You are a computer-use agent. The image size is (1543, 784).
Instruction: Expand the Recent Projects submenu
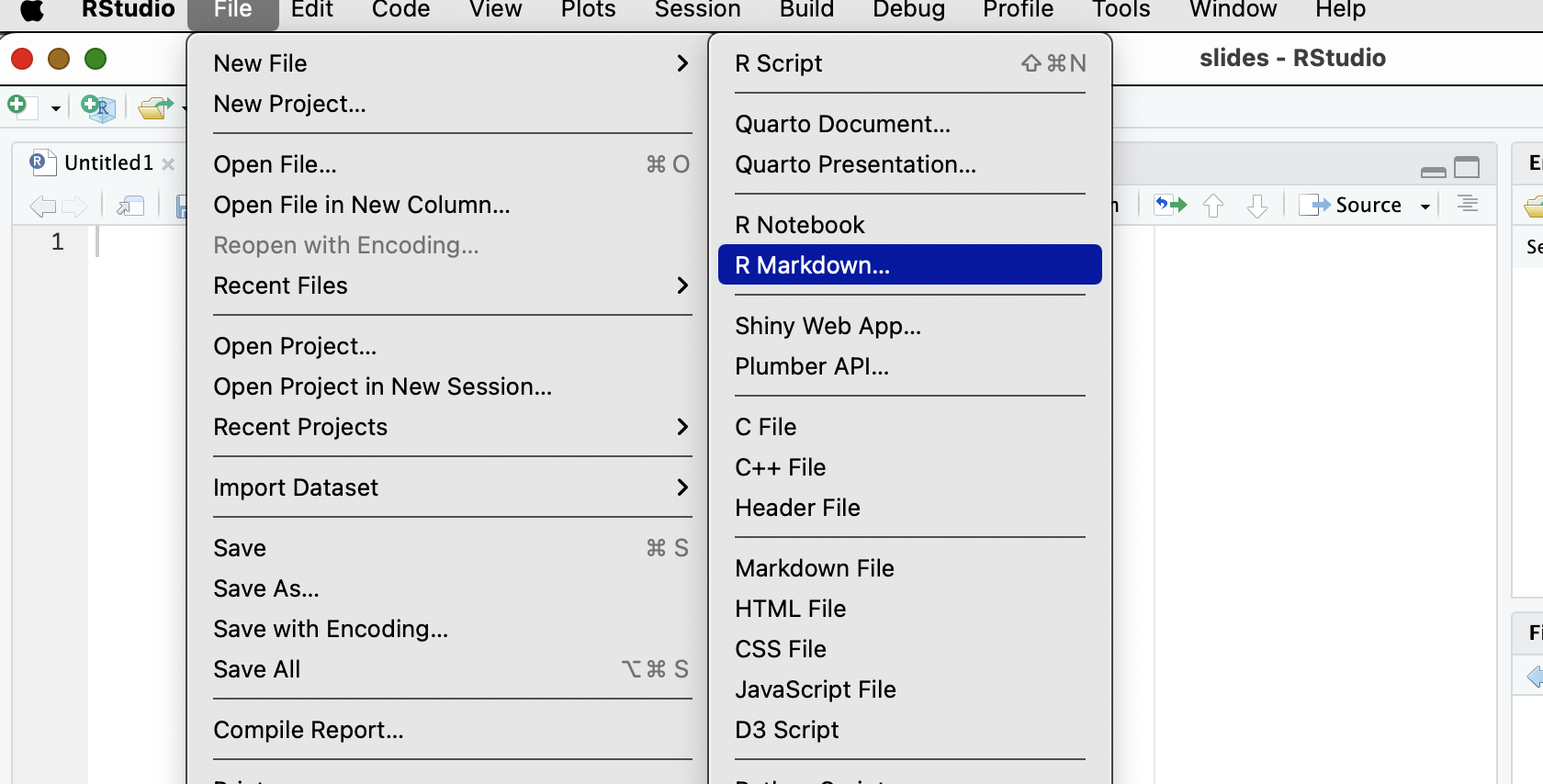pyautogui.click(x=452, y=427)
